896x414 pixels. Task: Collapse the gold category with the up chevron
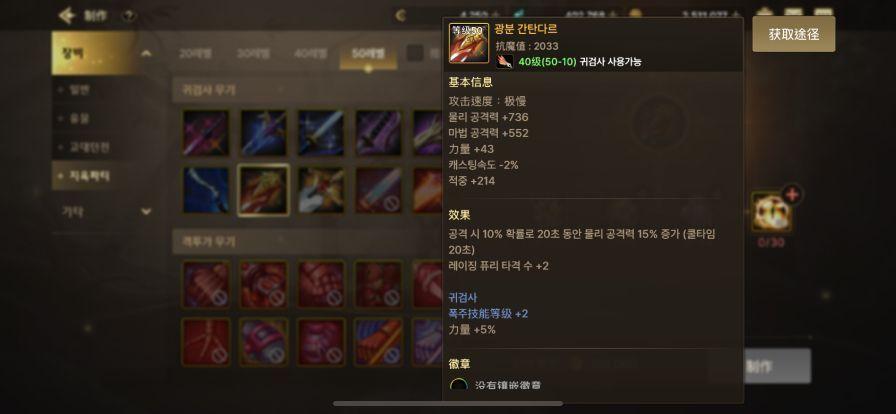click(146, 53)
